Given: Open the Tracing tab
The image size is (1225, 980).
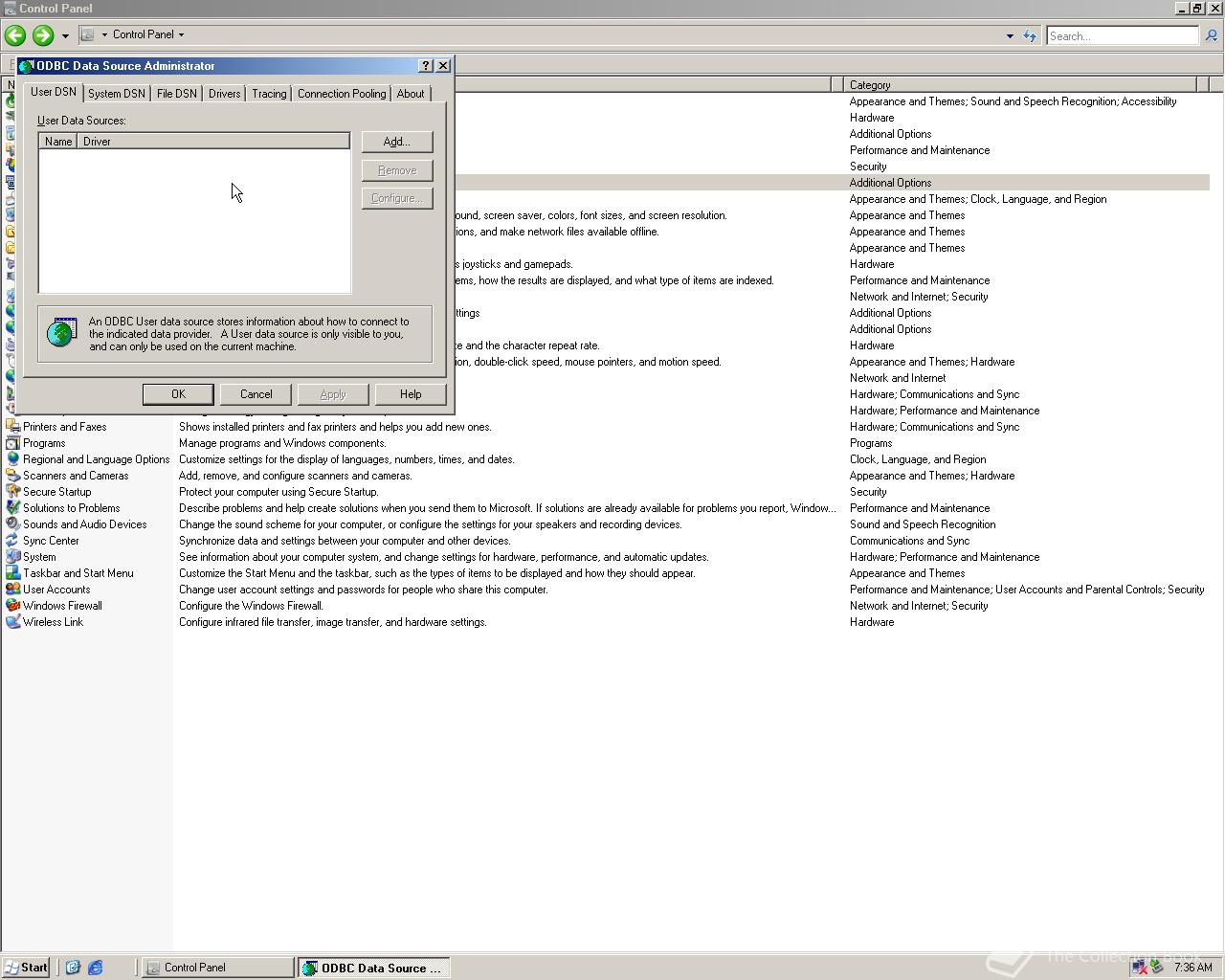Looking at the screenshot, I should pos(269,94).
